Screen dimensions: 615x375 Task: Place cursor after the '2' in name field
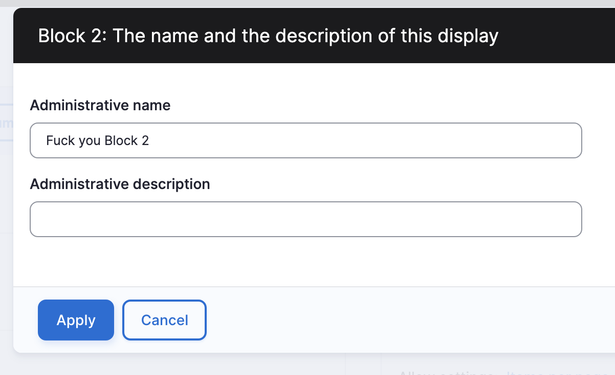149,140
